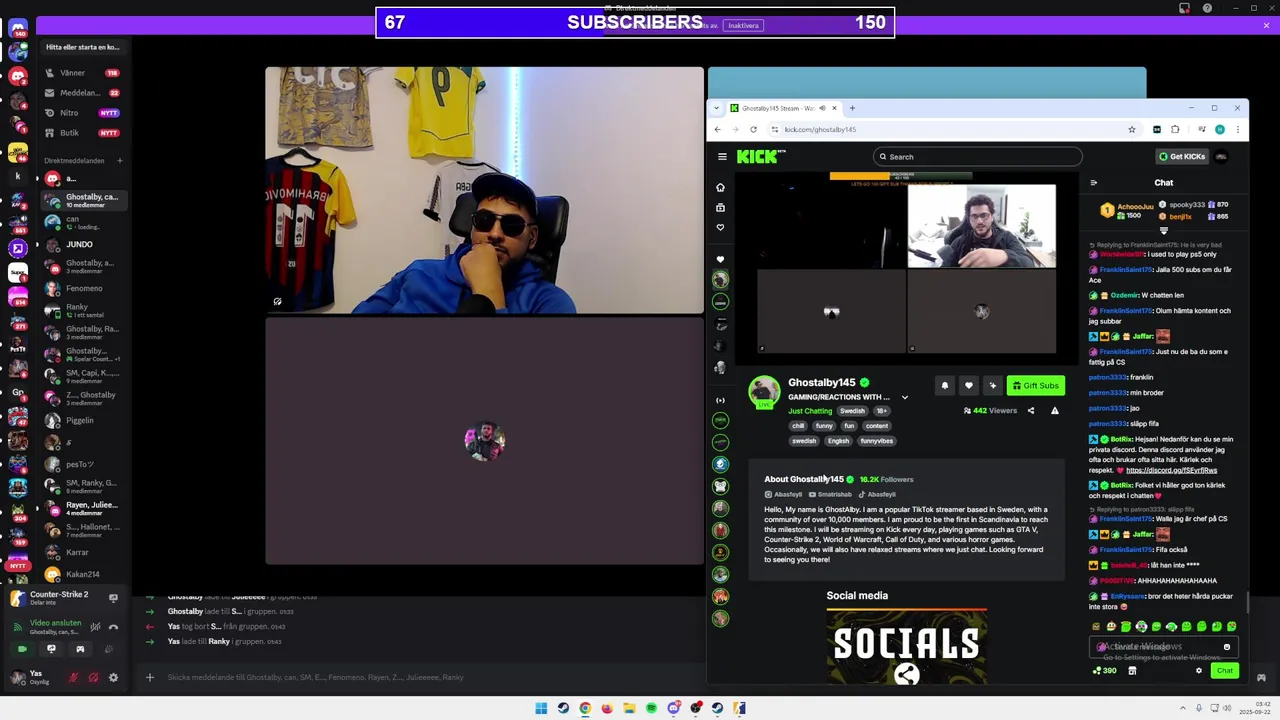Image resolution: width=1280 pixels, height=720 pixels.
Task: Expand the Kick stream title dropdown
Action: [x=905, y=397]
